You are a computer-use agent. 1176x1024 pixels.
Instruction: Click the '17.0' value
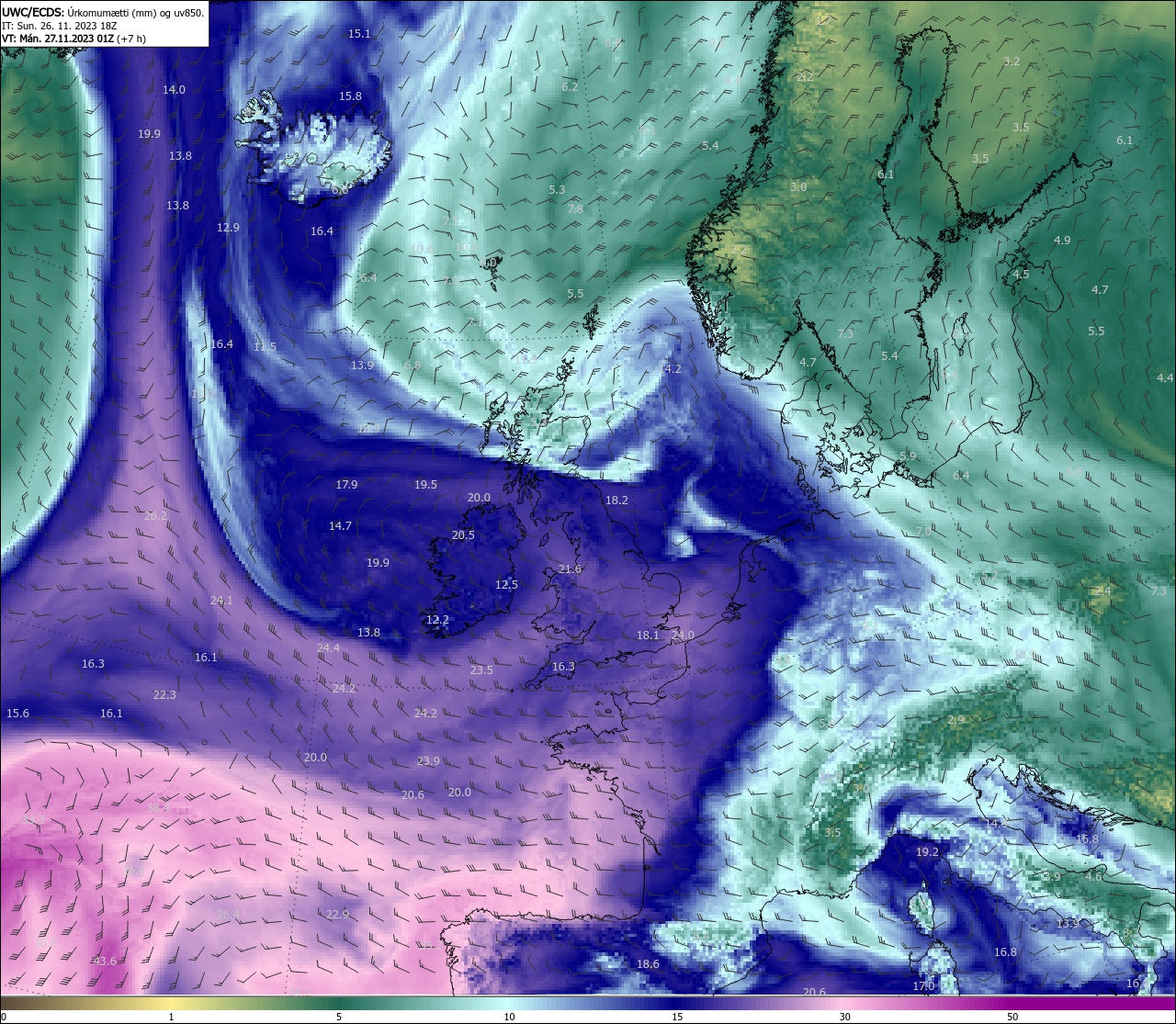923,986
